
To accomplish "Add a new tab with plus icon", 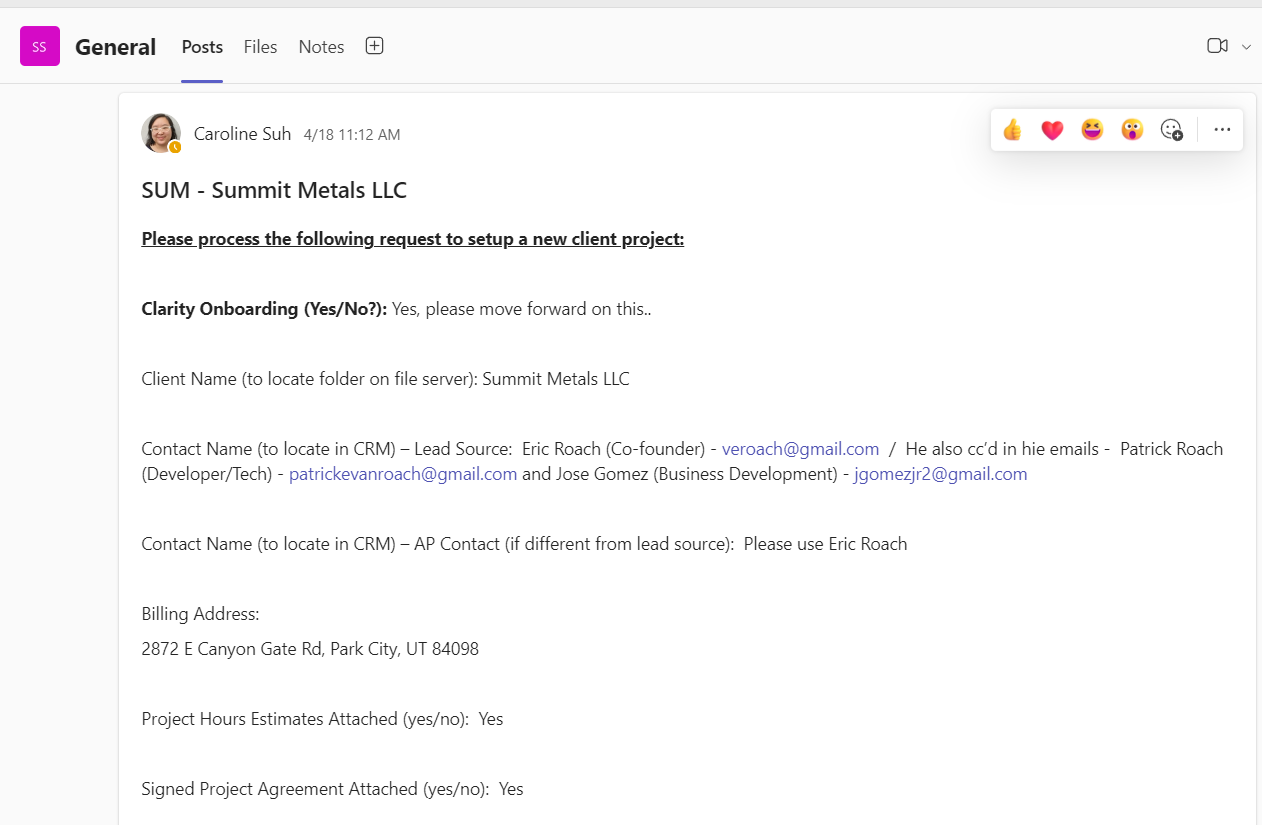I will [374, 46].
